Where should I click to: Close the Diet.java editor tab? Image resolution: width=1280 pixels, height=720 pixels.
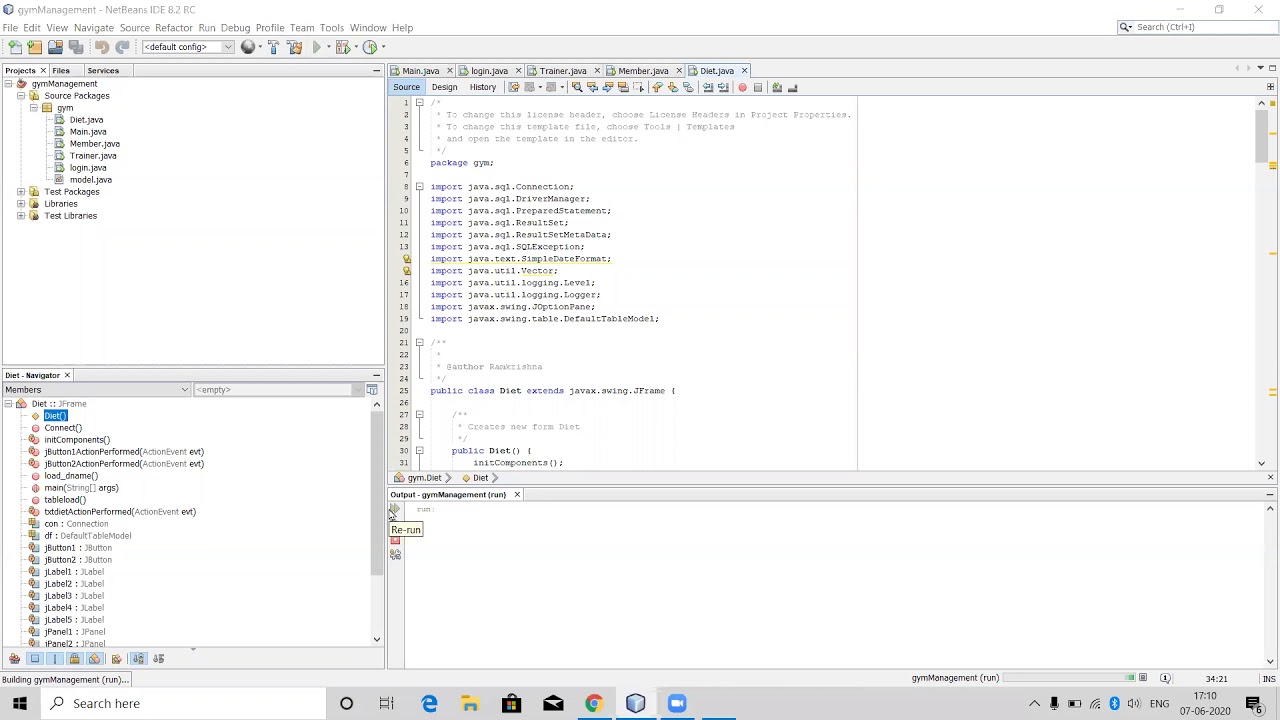744,71
